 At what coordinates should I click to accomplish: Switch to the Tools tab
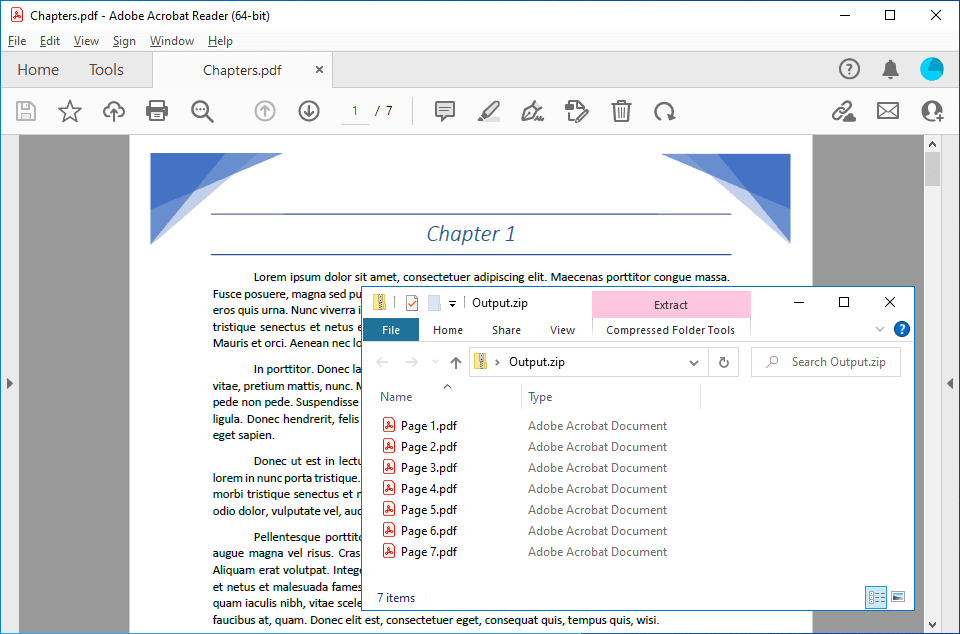pos(106,69)
